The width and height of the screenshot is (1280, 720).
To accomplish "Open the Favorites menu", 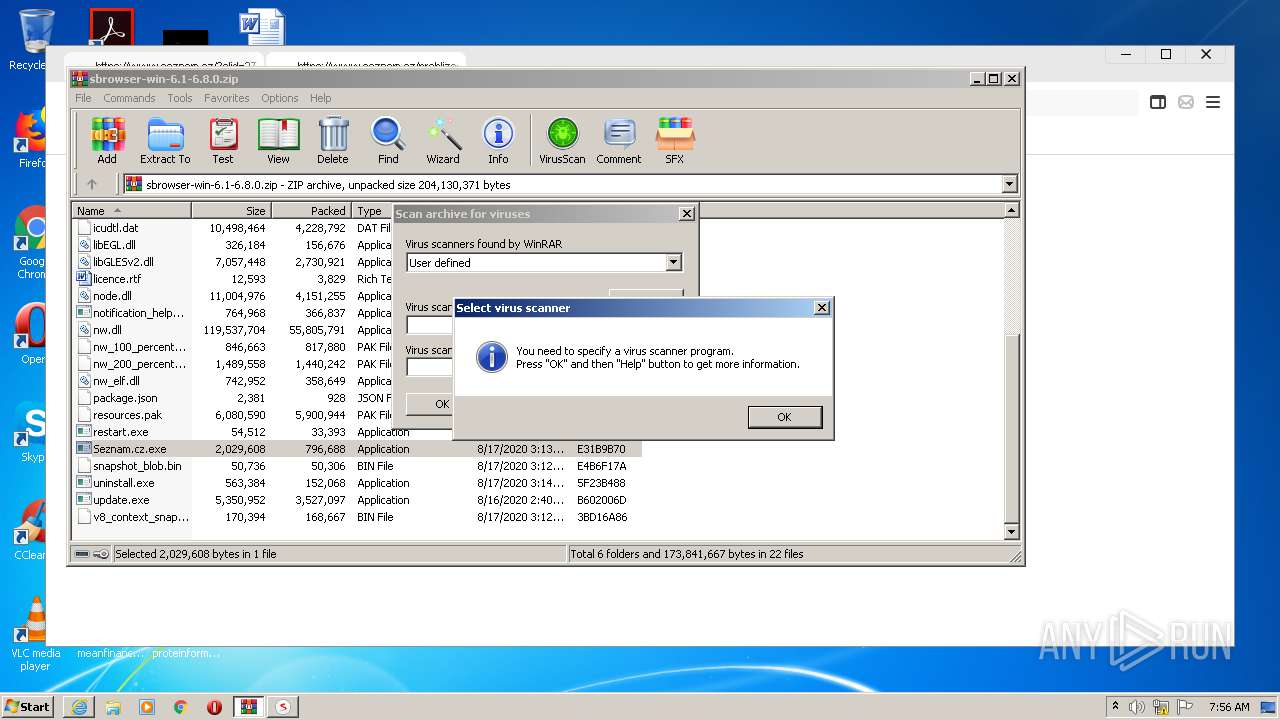I will coord(227,98).
